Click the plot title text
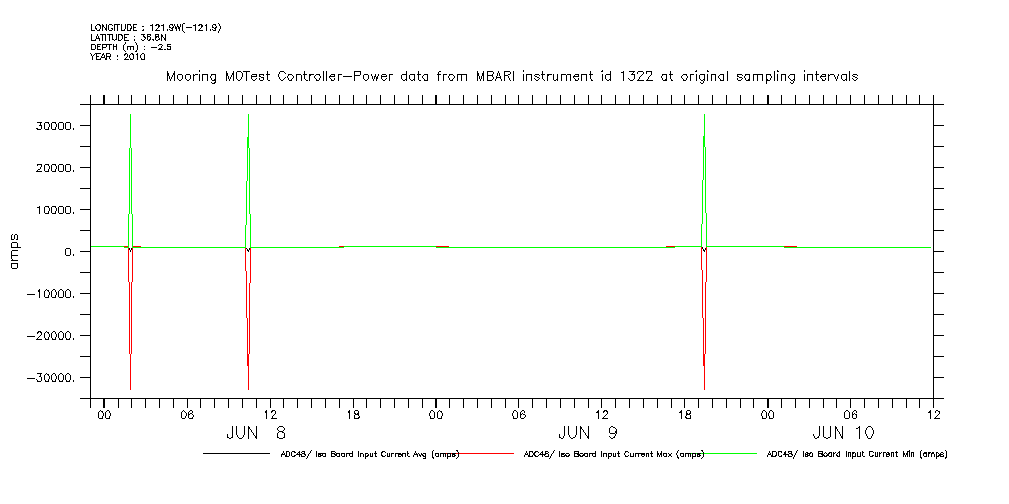This screenshot has height=504, width=1009. [x=511, y=76]
